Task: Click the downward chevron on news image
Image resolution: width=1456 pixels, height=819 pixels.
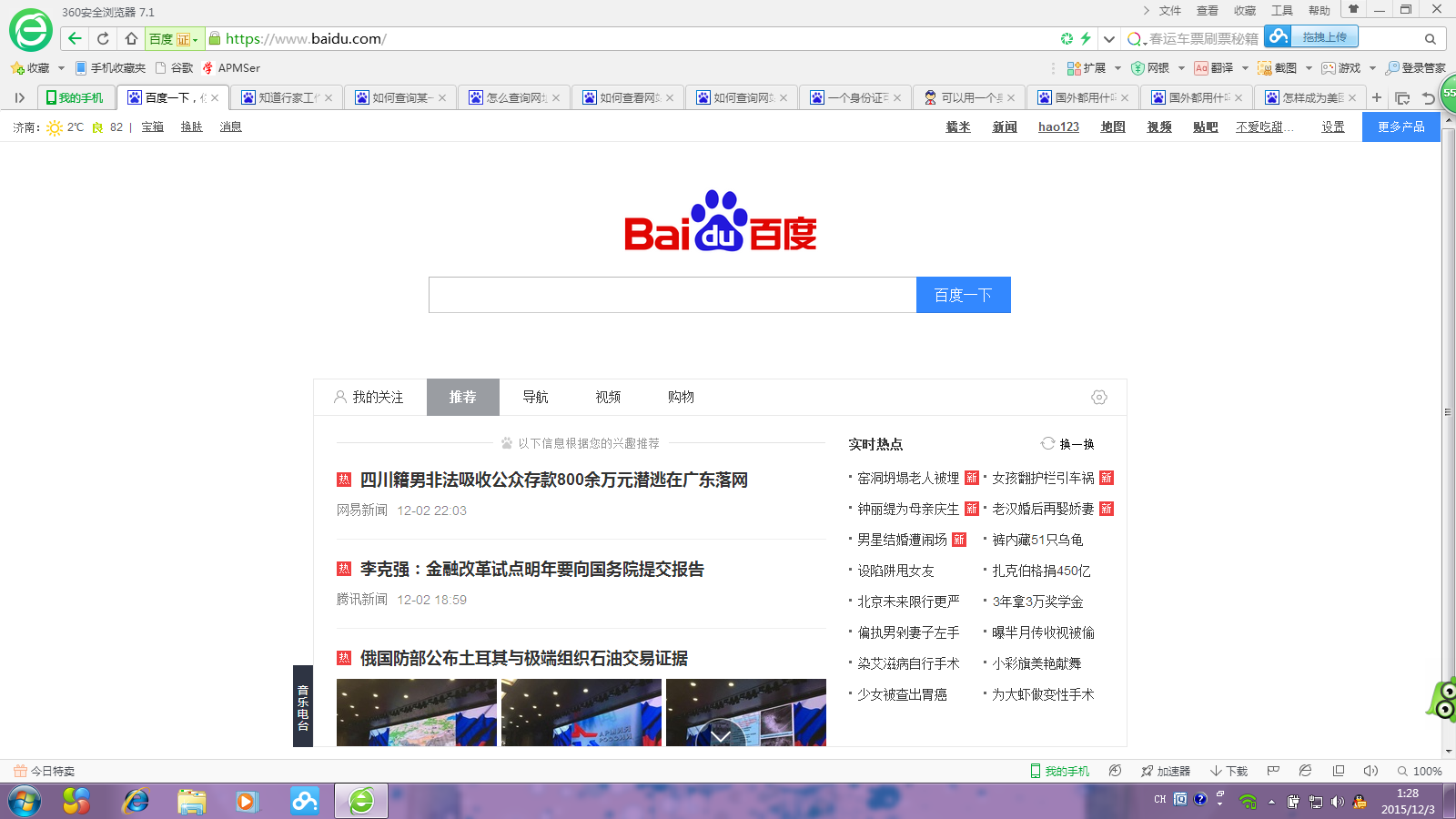Action: (x=721, y=735)
